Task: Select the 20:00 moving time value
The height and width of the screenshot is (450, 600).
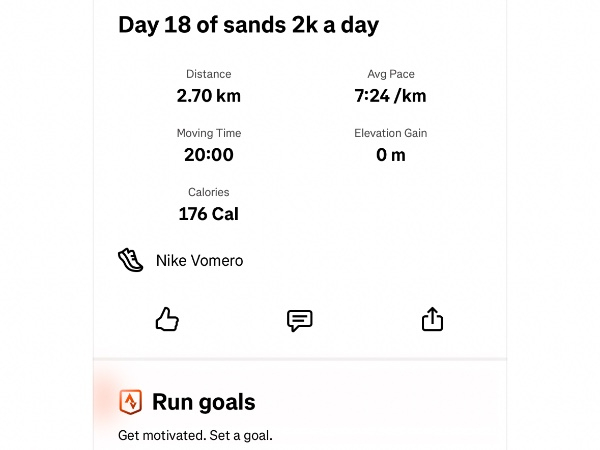Action: point(208,155)
